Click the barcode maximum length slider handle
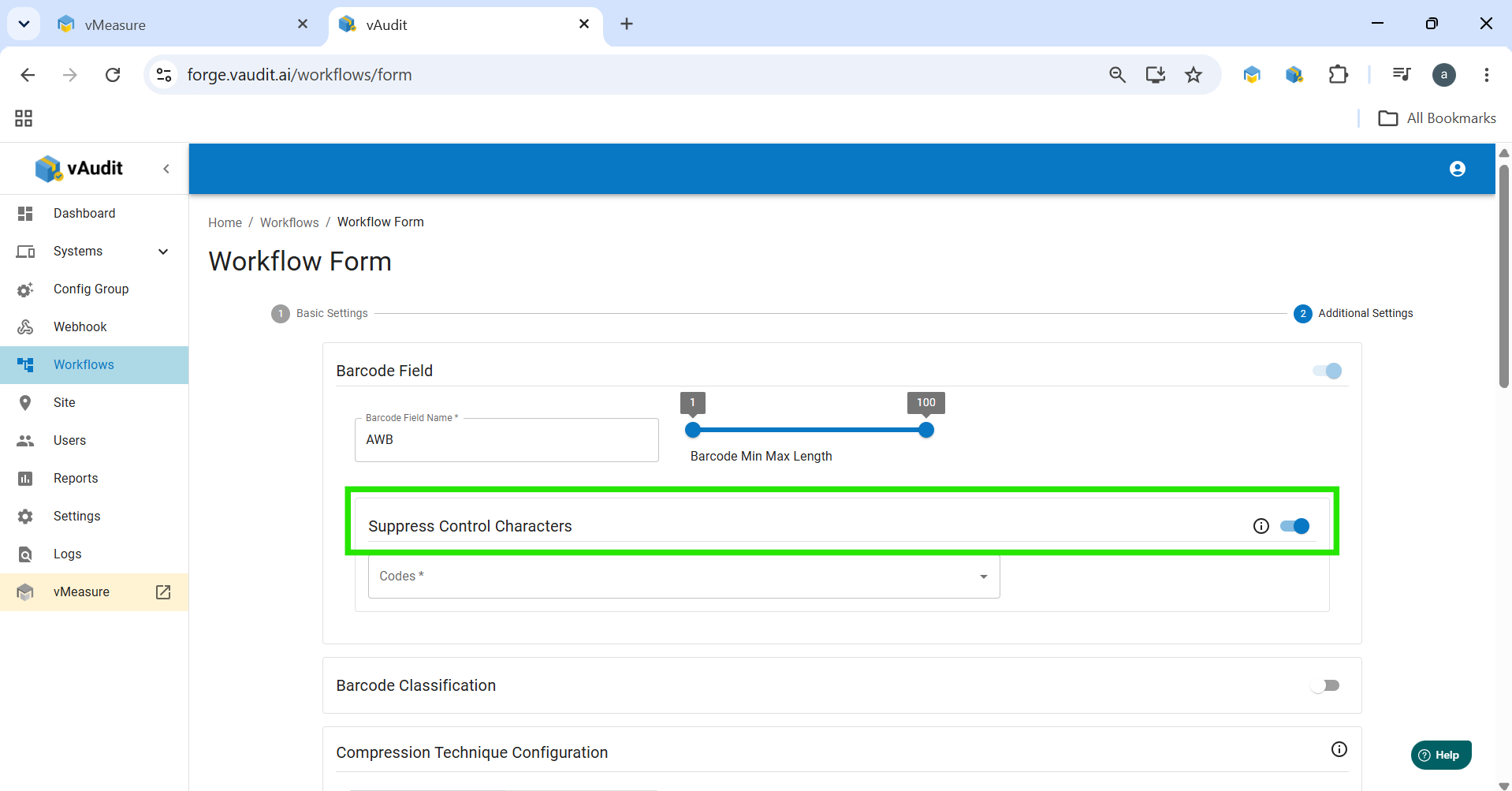The height and width of the screenshot is (791, 1512). (x=926, y=430)
